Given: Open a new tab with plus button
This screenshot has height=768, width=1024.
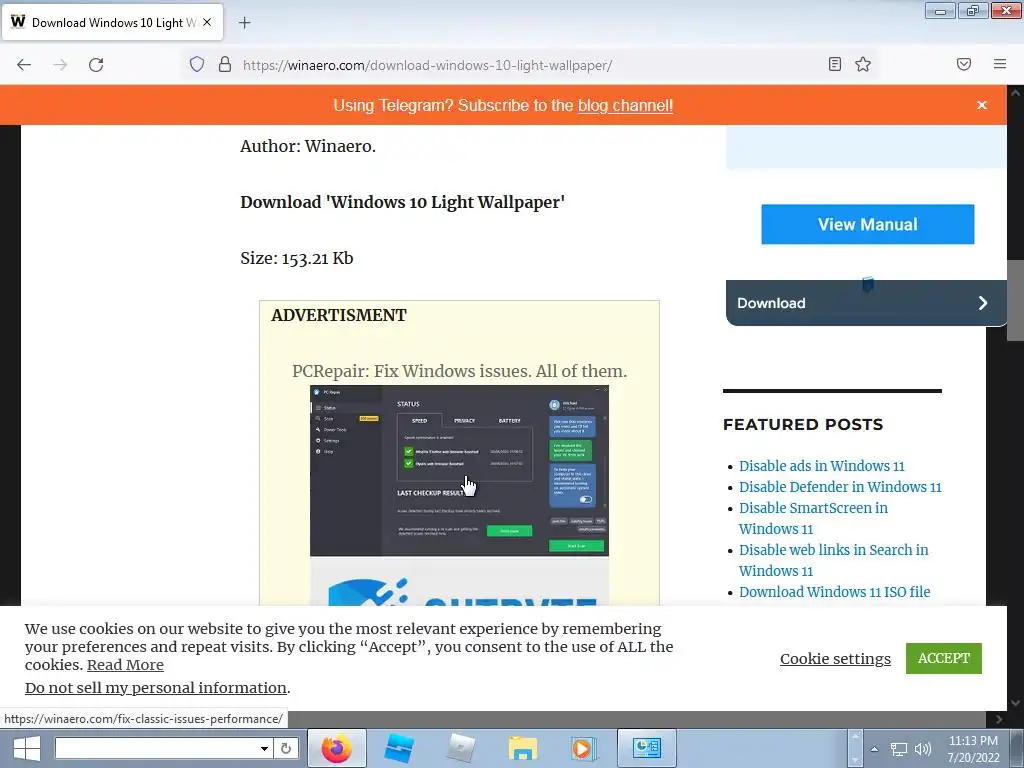Looking at the screenshot, I should point(244,23).
